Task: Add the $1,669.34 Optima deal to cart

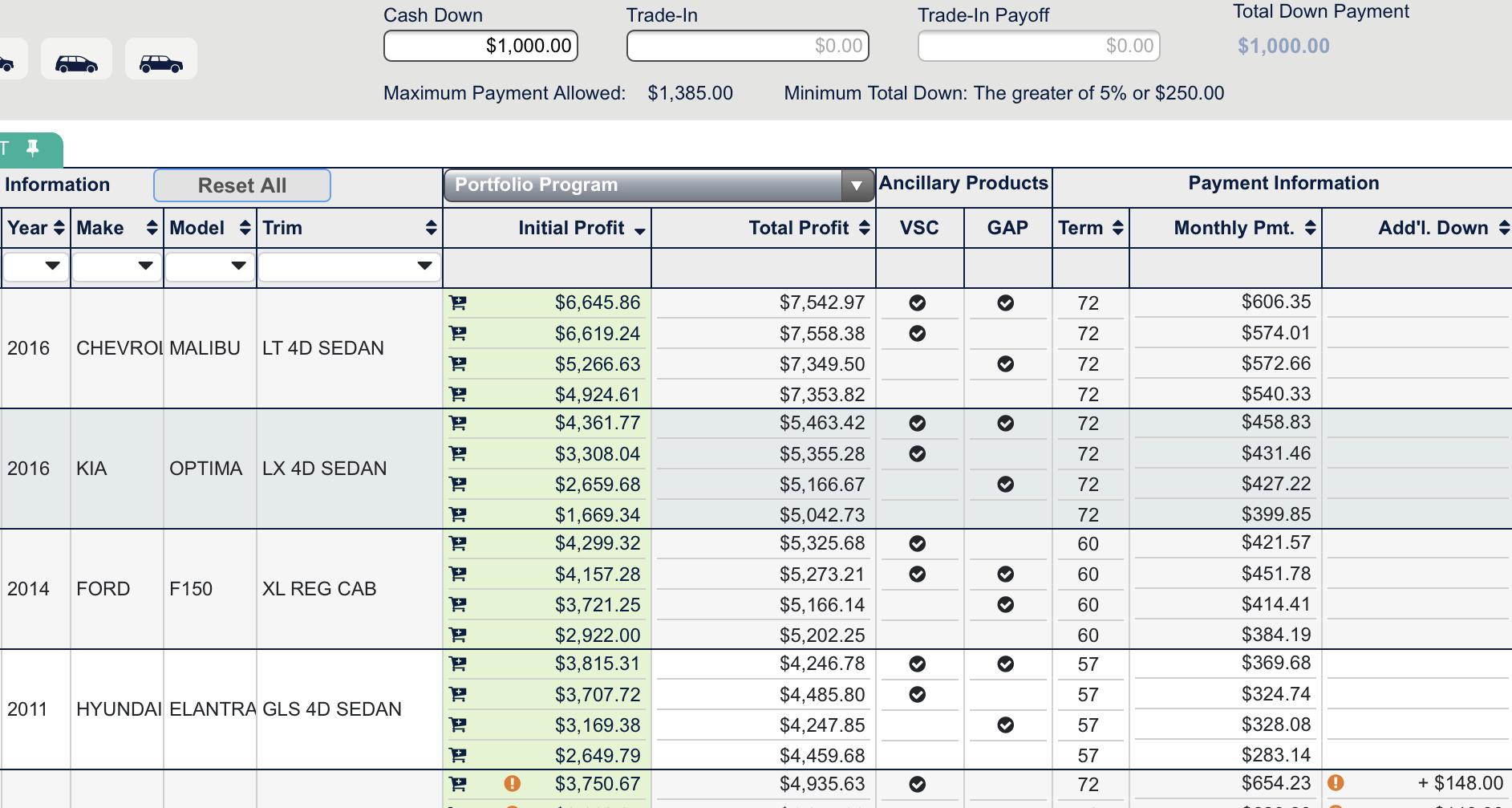Action: pyautogui.click(x=457, y=514)
